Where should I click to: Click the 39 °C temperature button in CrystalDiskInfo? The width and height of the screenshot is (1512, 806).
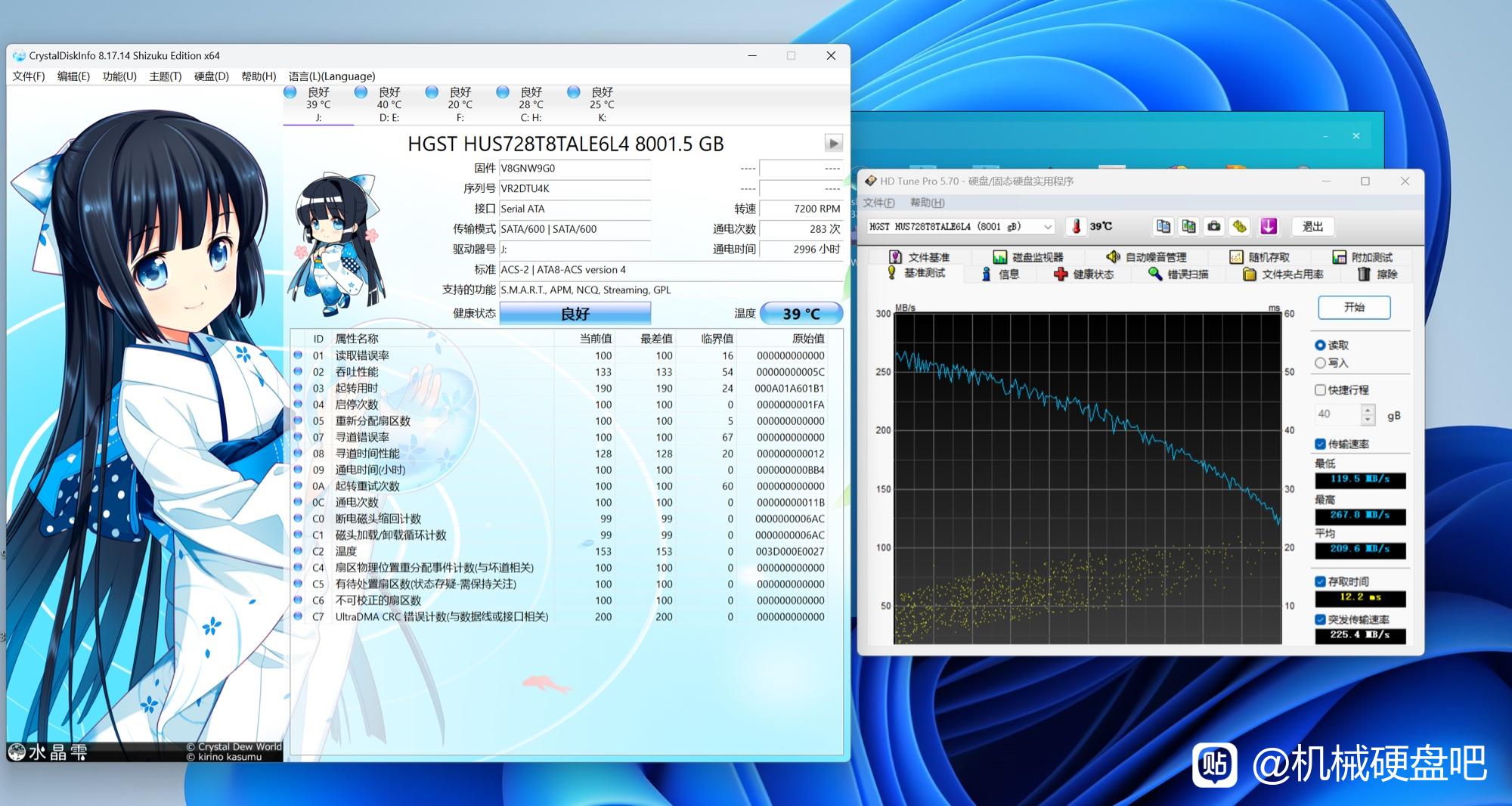[801, 313]
